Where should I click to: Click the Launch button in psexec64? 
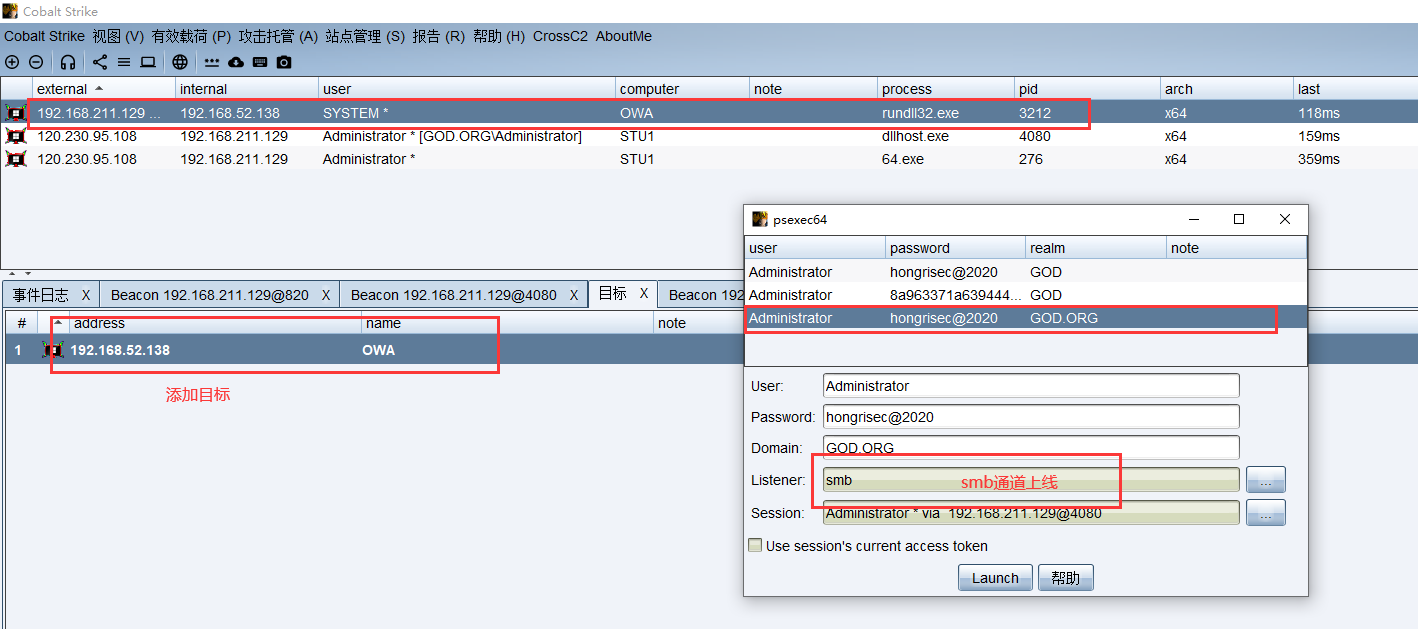995,578
